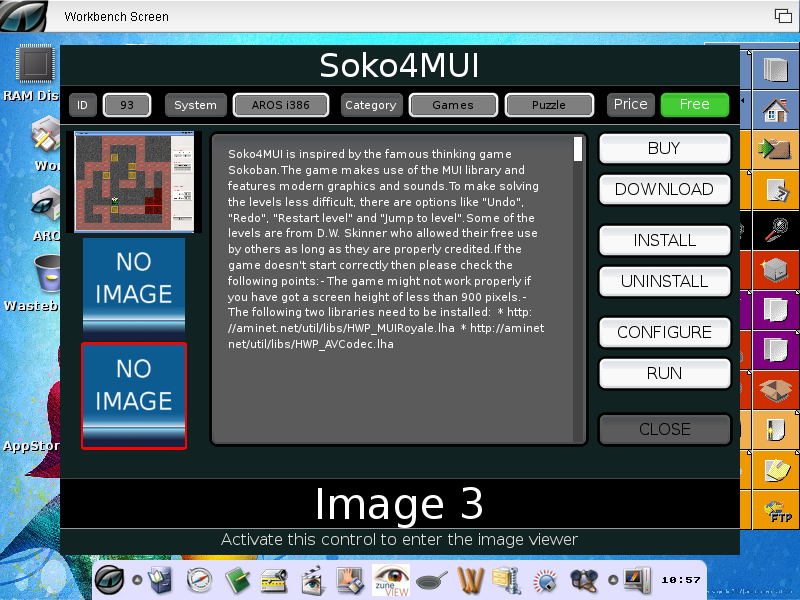Click the BUY button
This screenshot has width=800, height=600.
(664, 148)
